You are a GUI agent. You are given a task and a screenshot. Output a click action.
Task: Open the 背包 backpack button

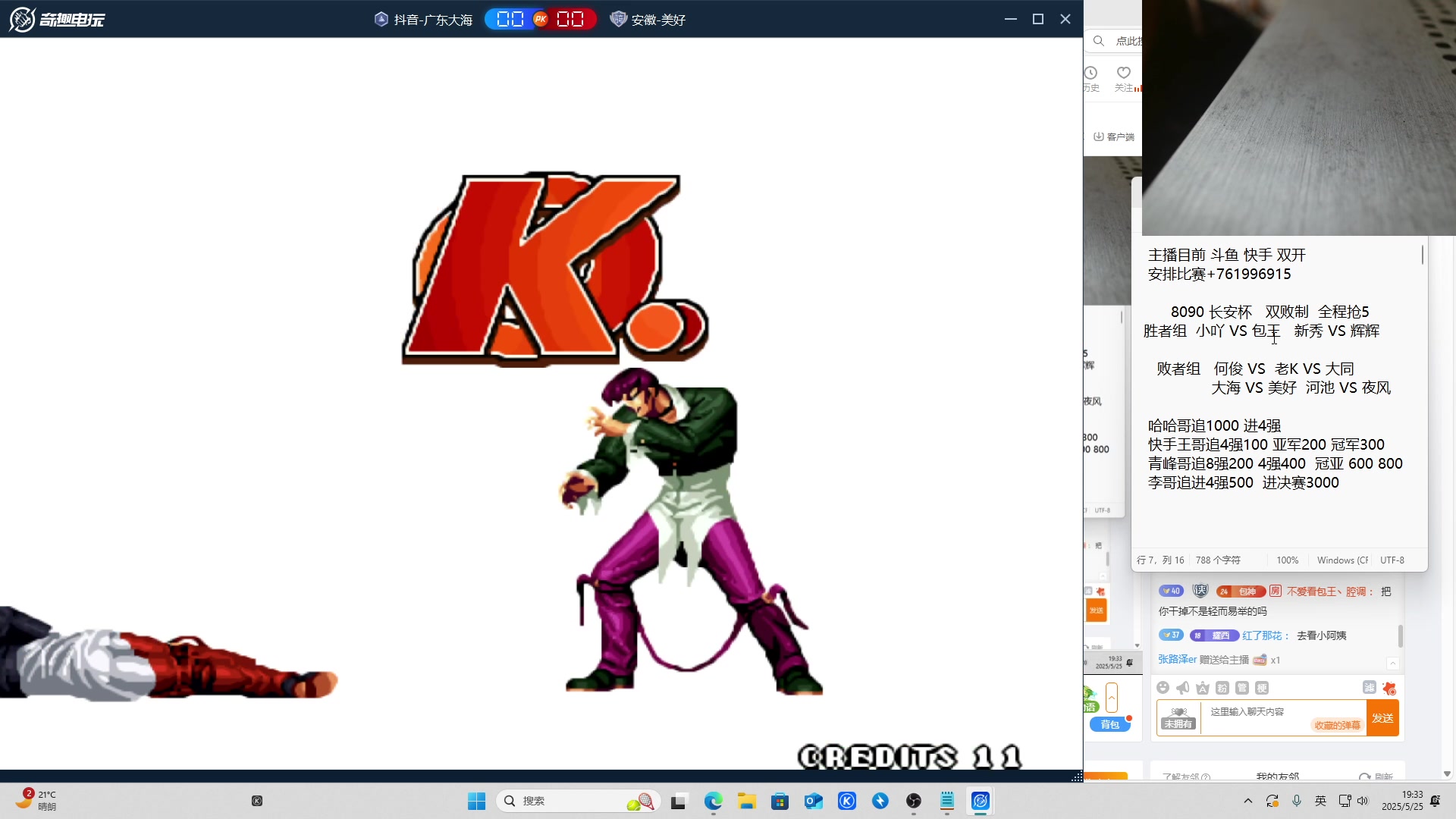1110,725
